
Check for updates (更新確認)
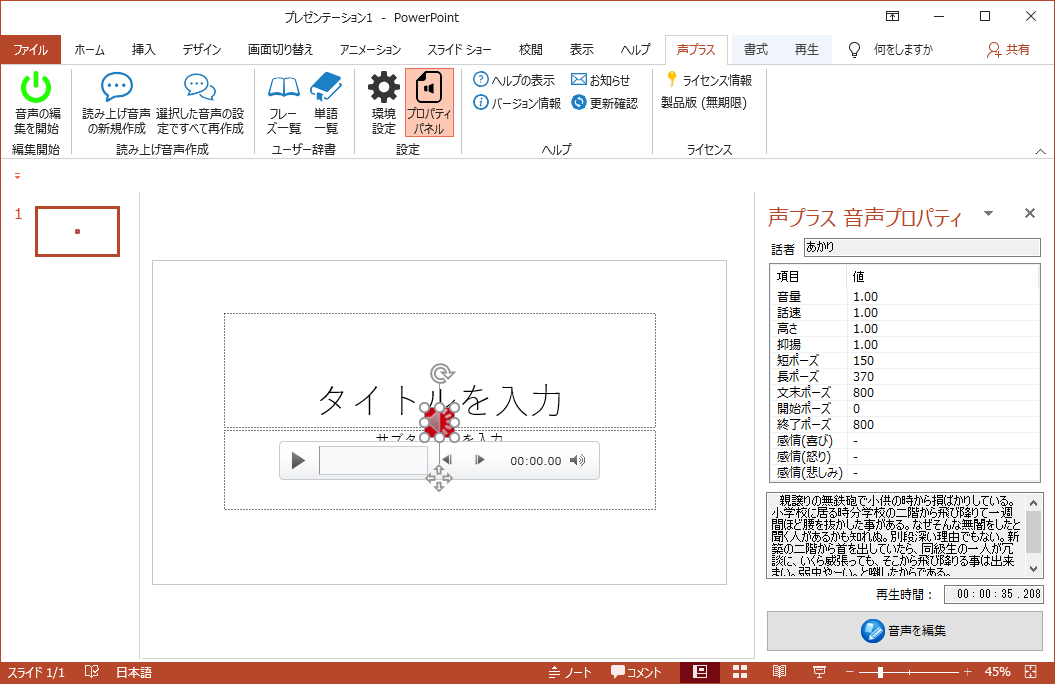coord(604,103)
